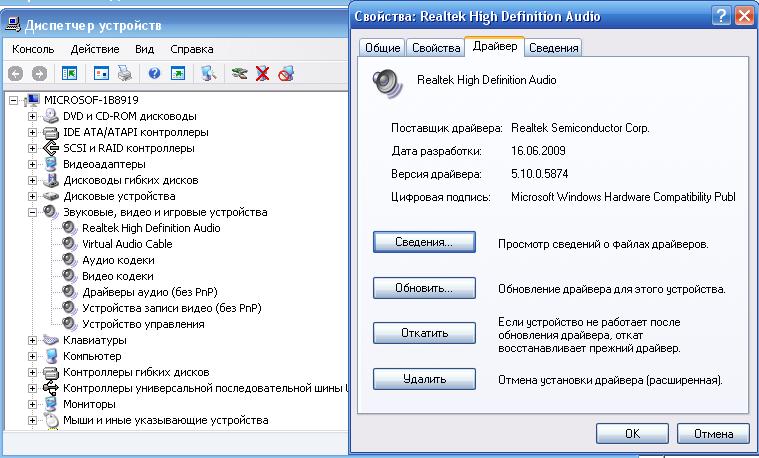
Task: Open the Help question-mark icon
Action: [x=154, y=74]
